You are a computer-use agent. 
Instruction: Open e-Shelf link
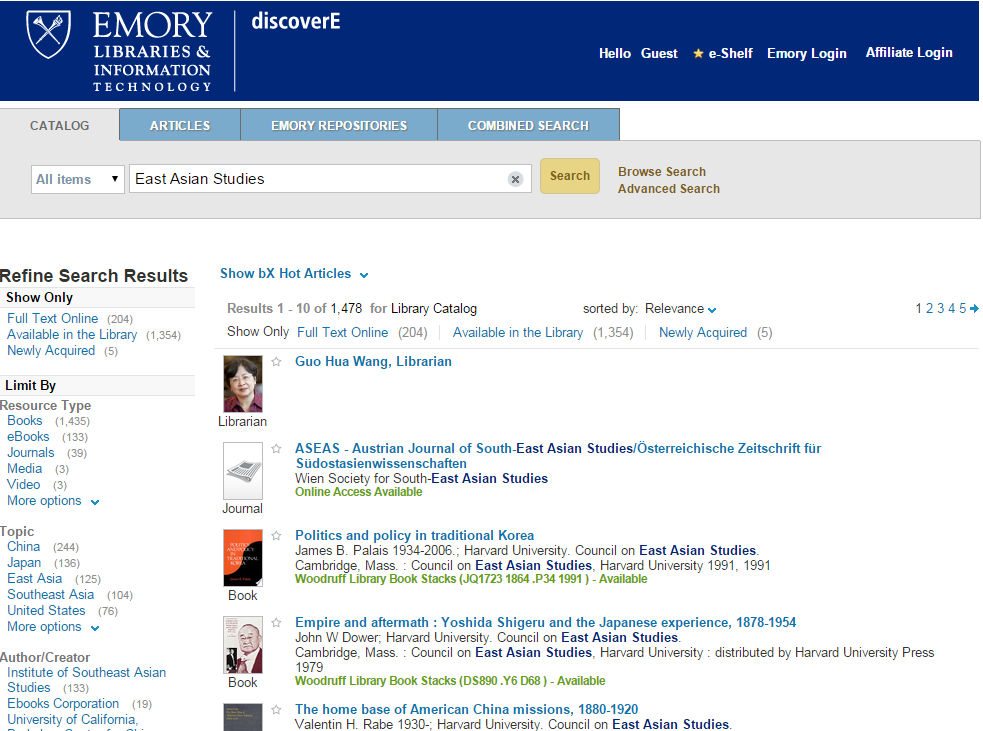click(730, 53)
